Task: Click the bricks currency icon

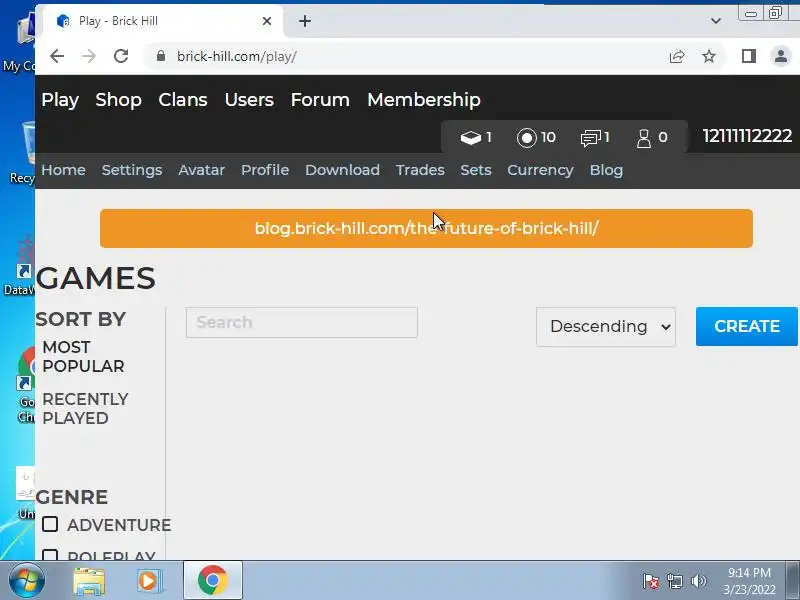Action: point(470,138)
